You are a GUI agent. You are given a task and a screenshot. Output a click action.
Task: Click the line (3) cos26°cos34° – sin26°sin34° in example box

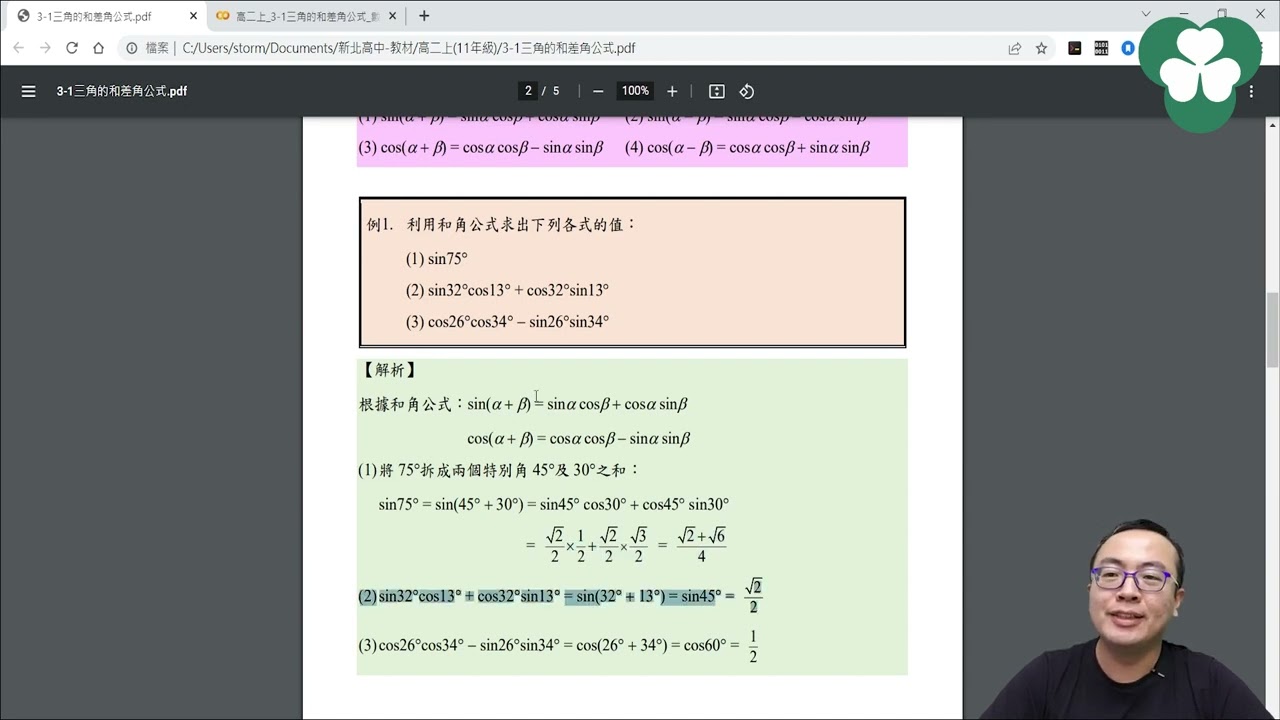(507, 322)
